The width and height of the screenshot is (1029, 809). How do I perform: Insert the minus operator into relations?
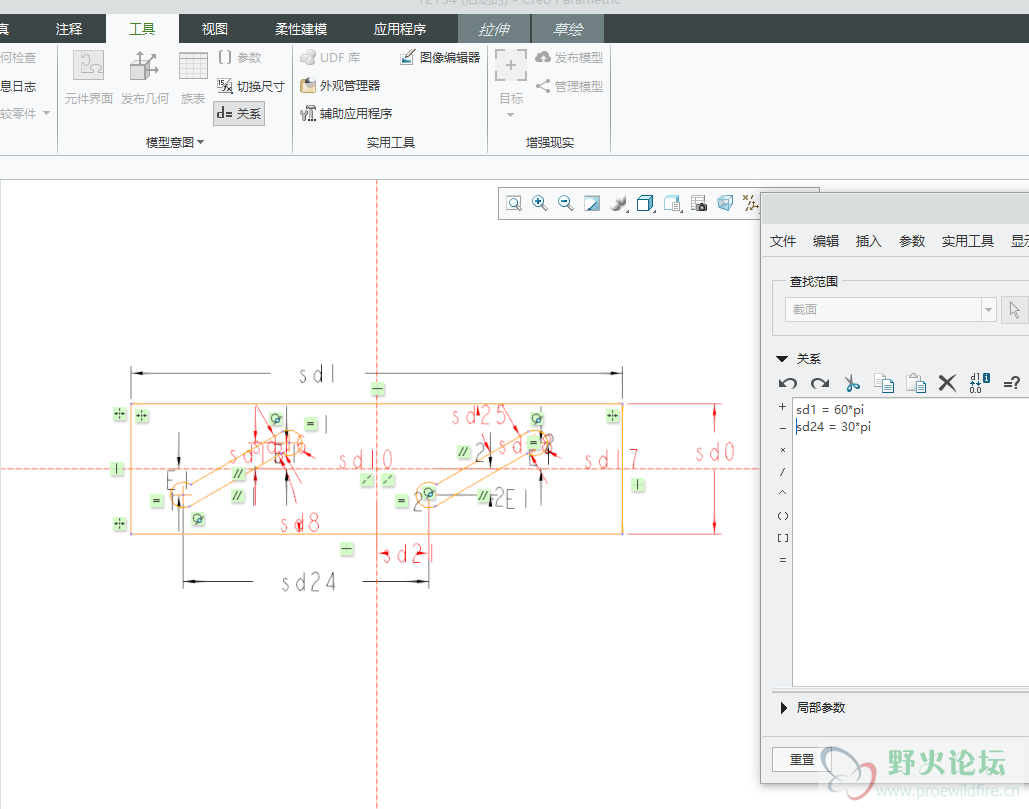click(x=782, y=428)
